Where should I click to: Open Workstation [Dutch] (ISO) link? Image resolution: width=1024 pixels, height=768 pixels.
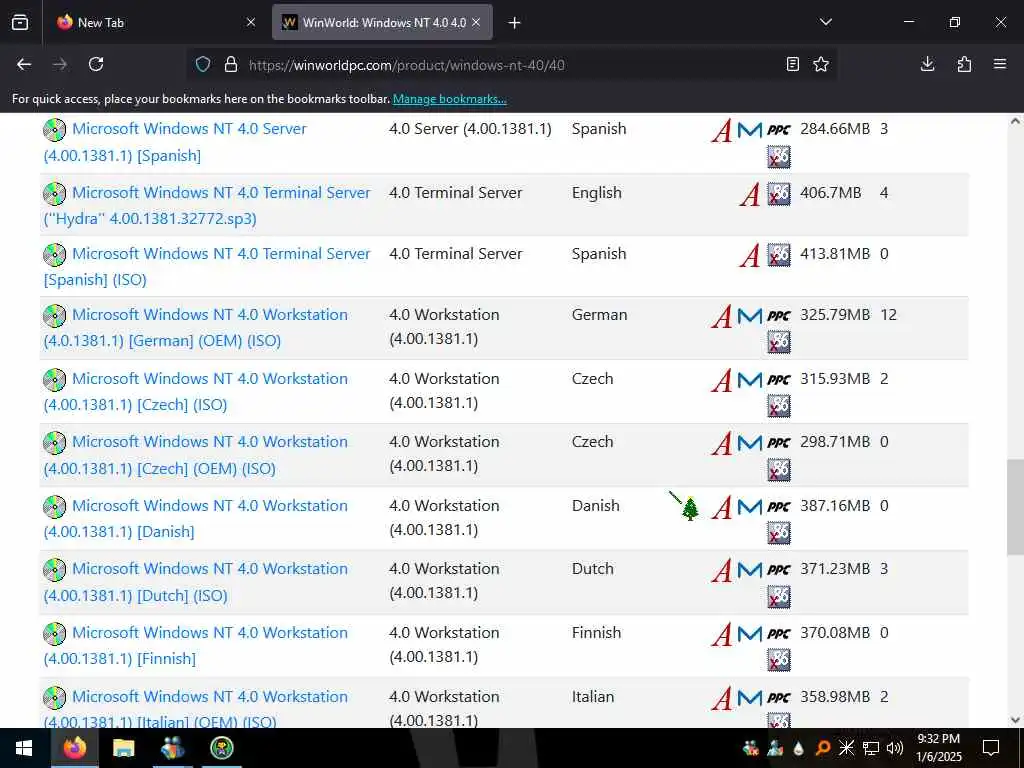coord(196,582)
